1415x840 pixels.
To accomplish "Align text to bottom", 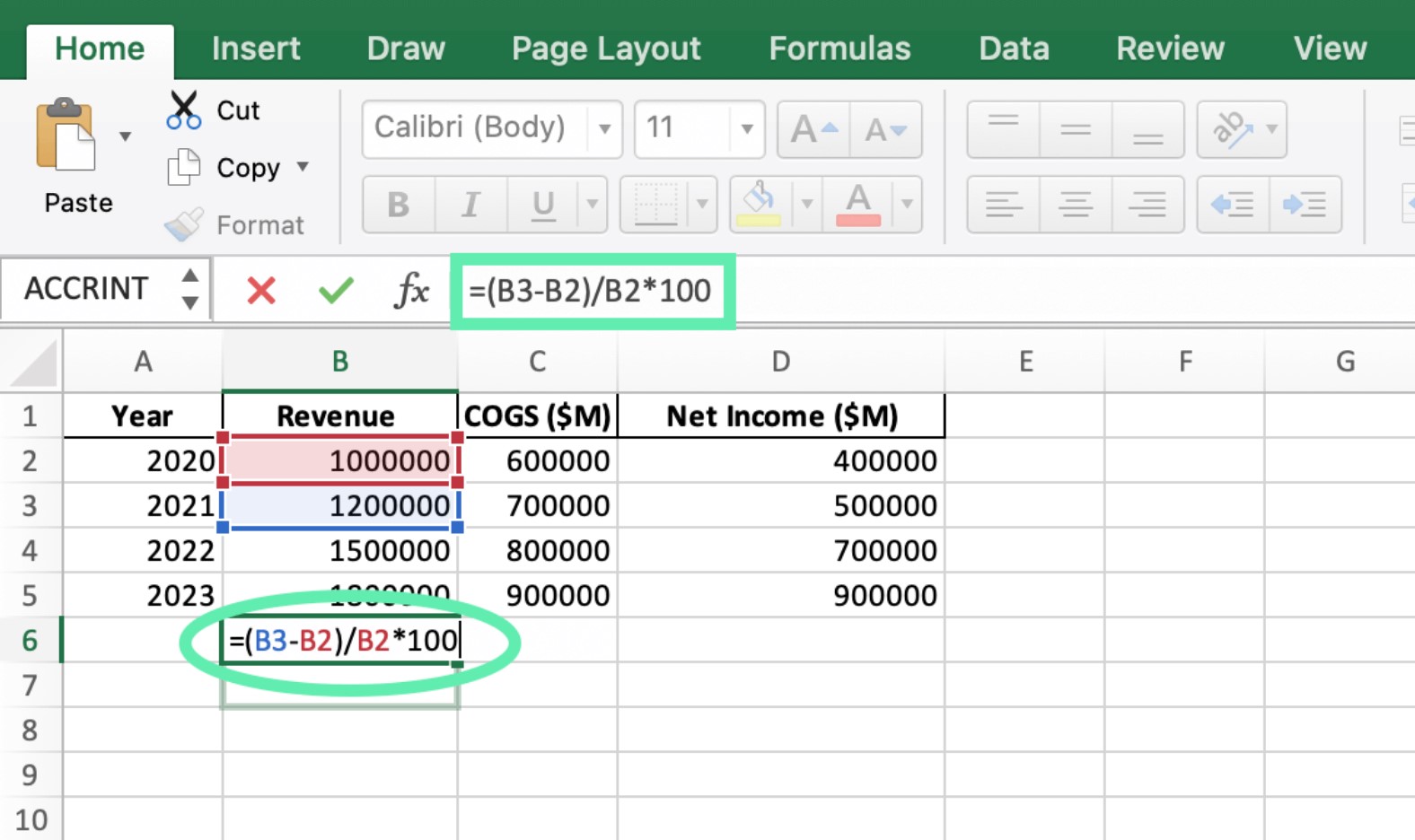I will coord(1147,130).
